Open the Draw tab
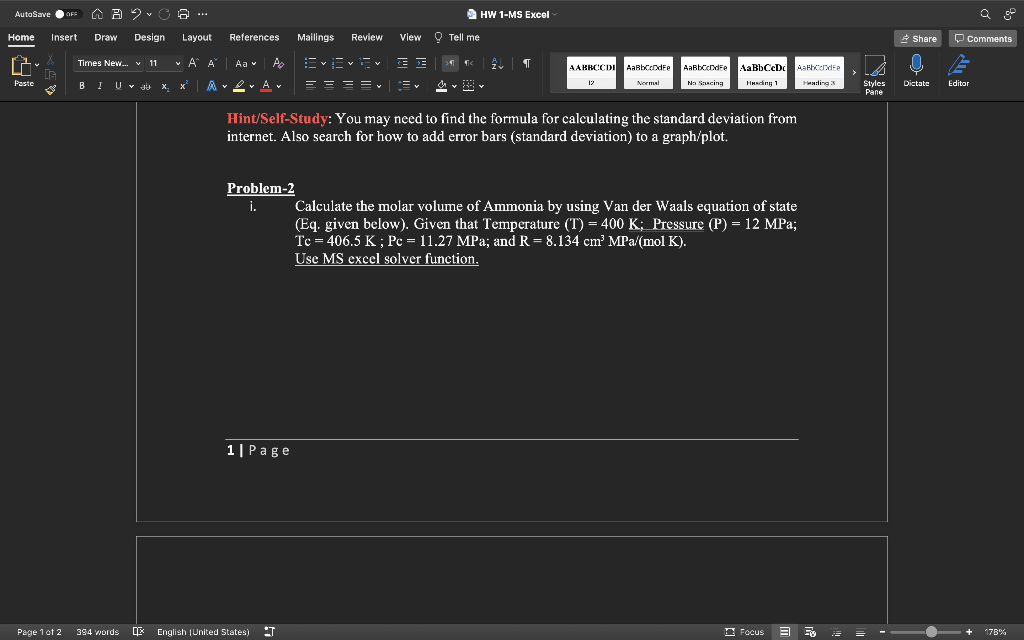This screenshot has width=1024, height=640. click(x=106, y=37)
